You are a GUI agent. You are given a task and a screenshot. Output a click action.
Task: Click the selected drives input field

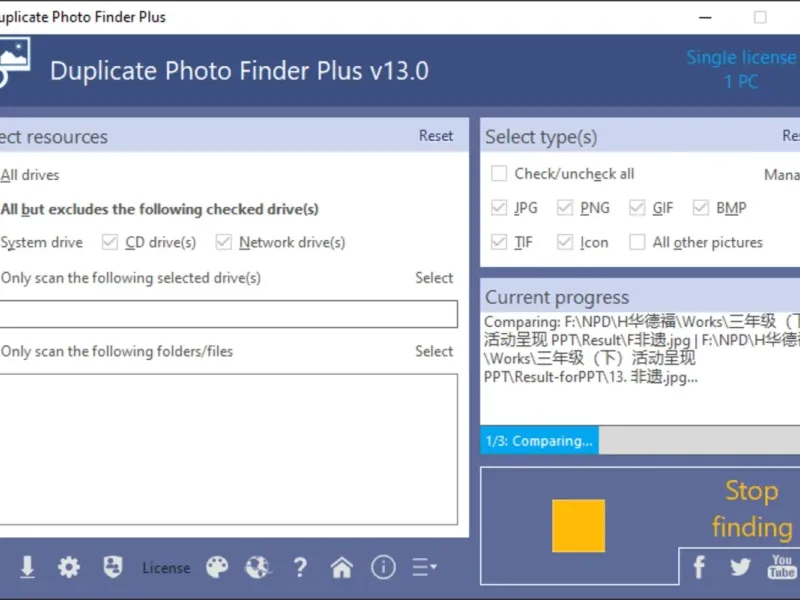[229, 314]
